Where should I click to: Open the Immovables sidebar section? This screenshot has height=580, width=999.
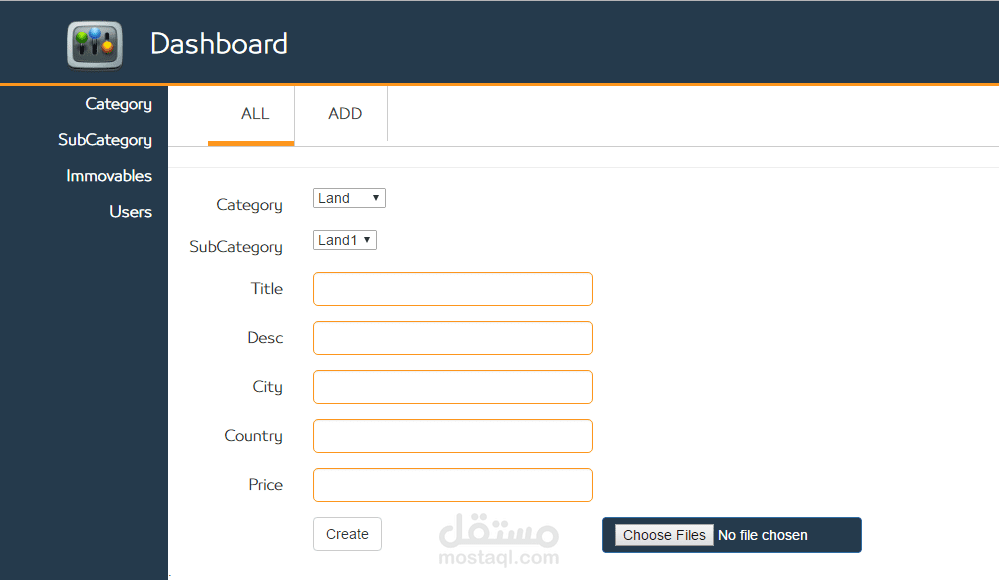[x=109, y=175]
